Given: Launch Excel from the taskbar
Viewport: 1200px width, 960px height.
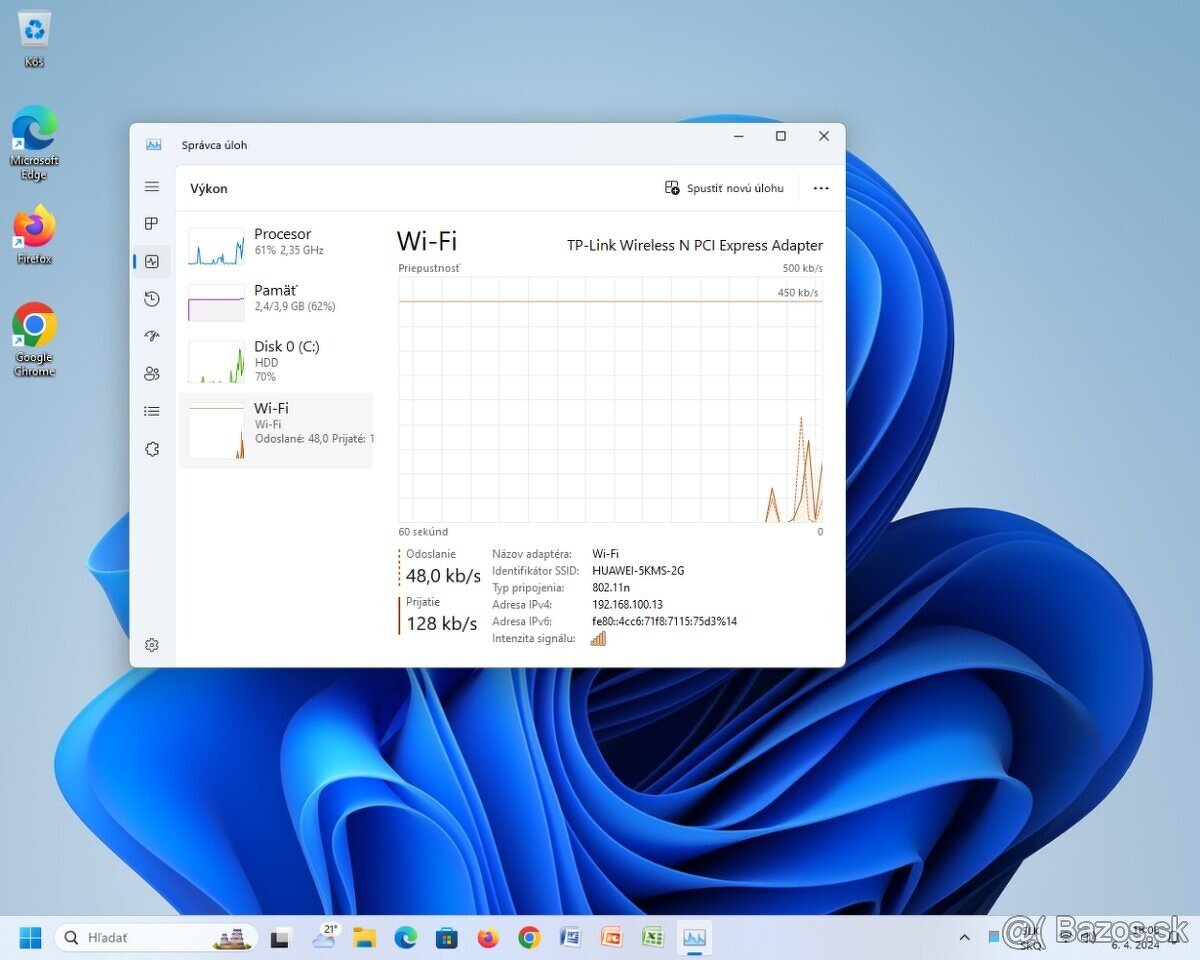Looking at the screenshot, I should (652, 937).
